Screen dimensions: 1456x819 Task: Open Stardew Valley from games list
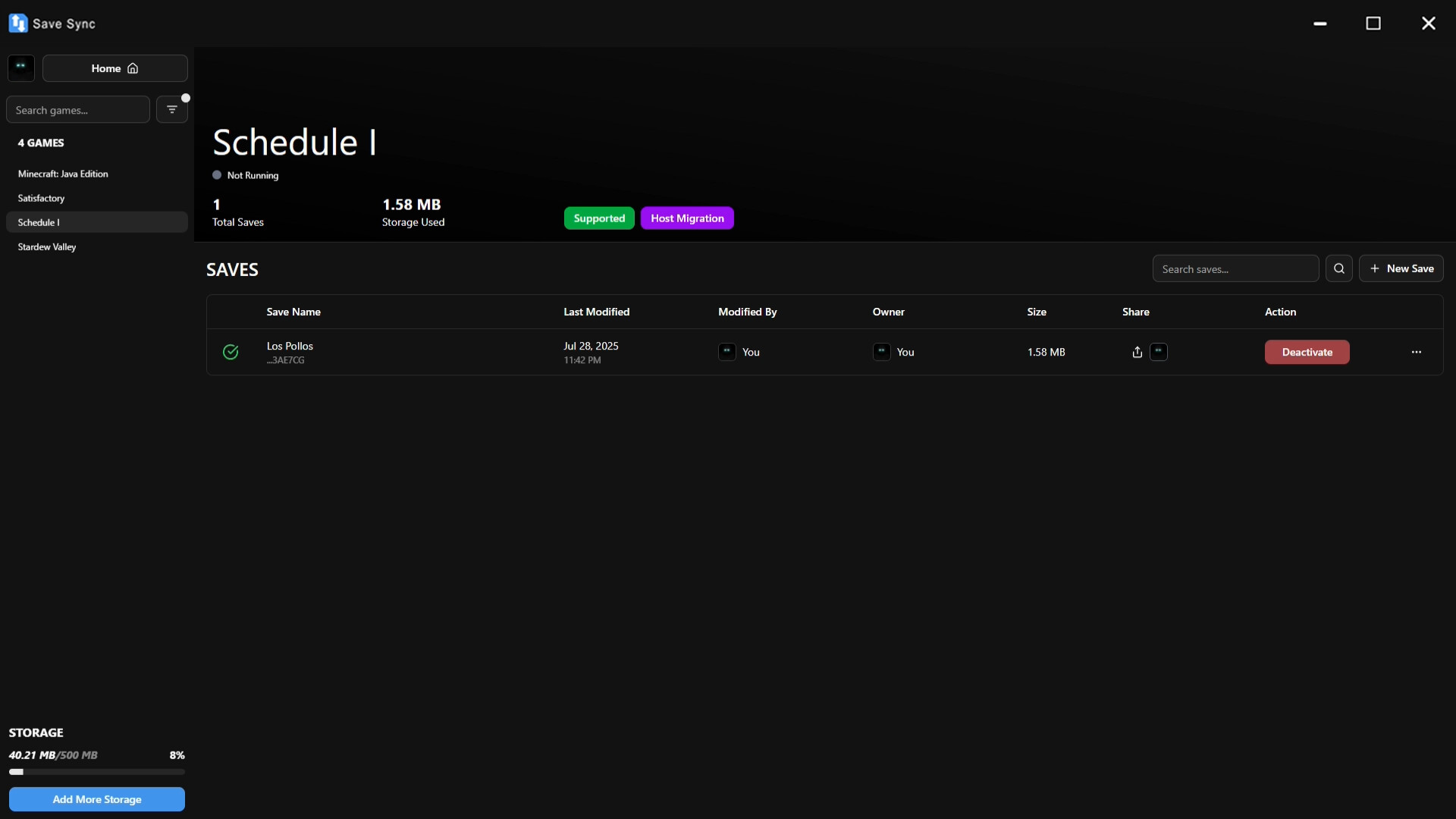[x=47, y=246]
